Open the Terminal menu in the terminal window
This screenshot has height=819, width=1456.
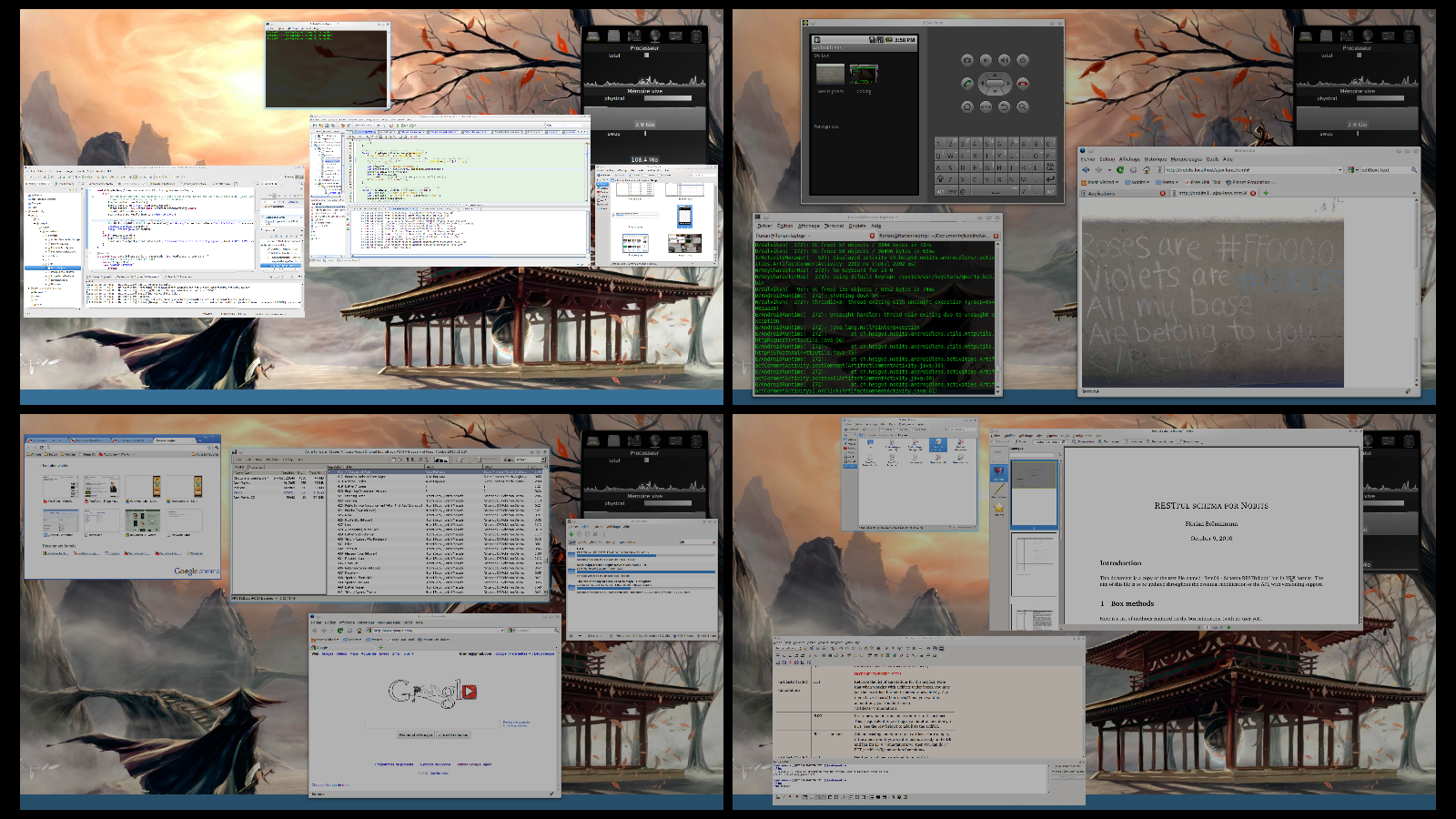click(834, 226)
